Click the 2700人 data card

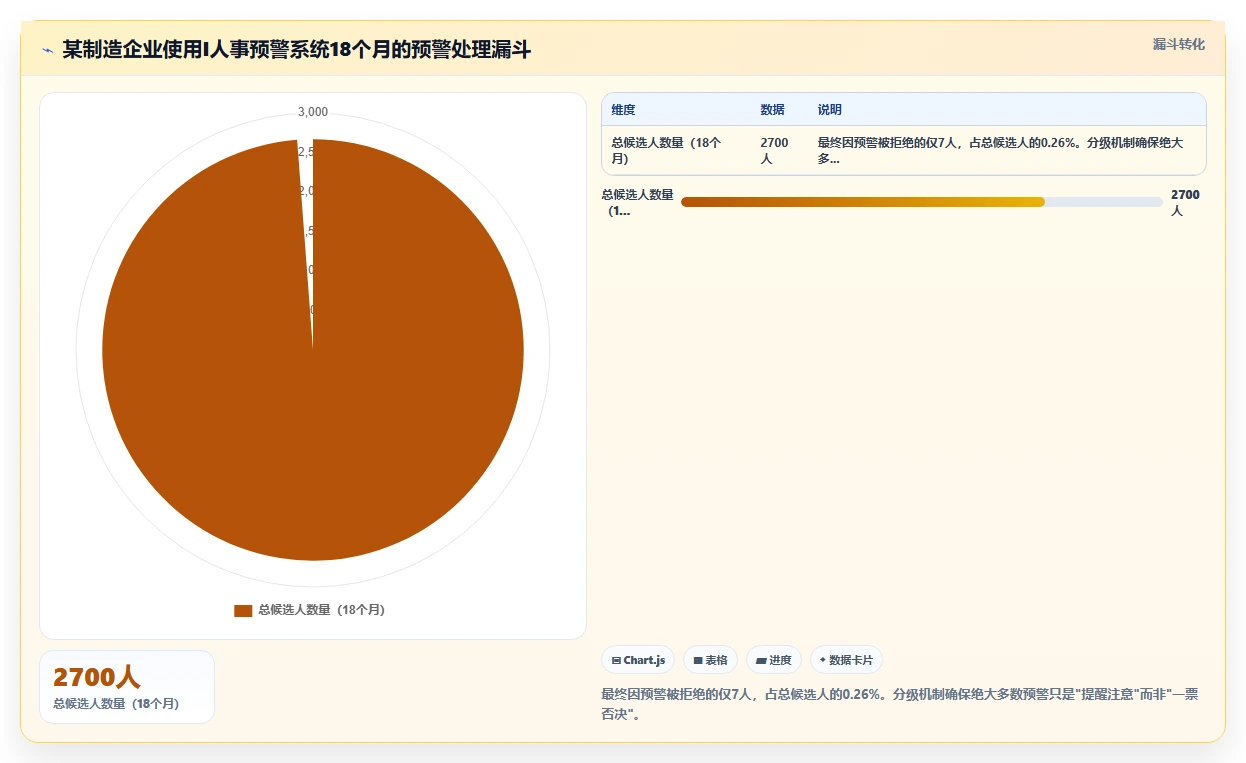(127, 687)
